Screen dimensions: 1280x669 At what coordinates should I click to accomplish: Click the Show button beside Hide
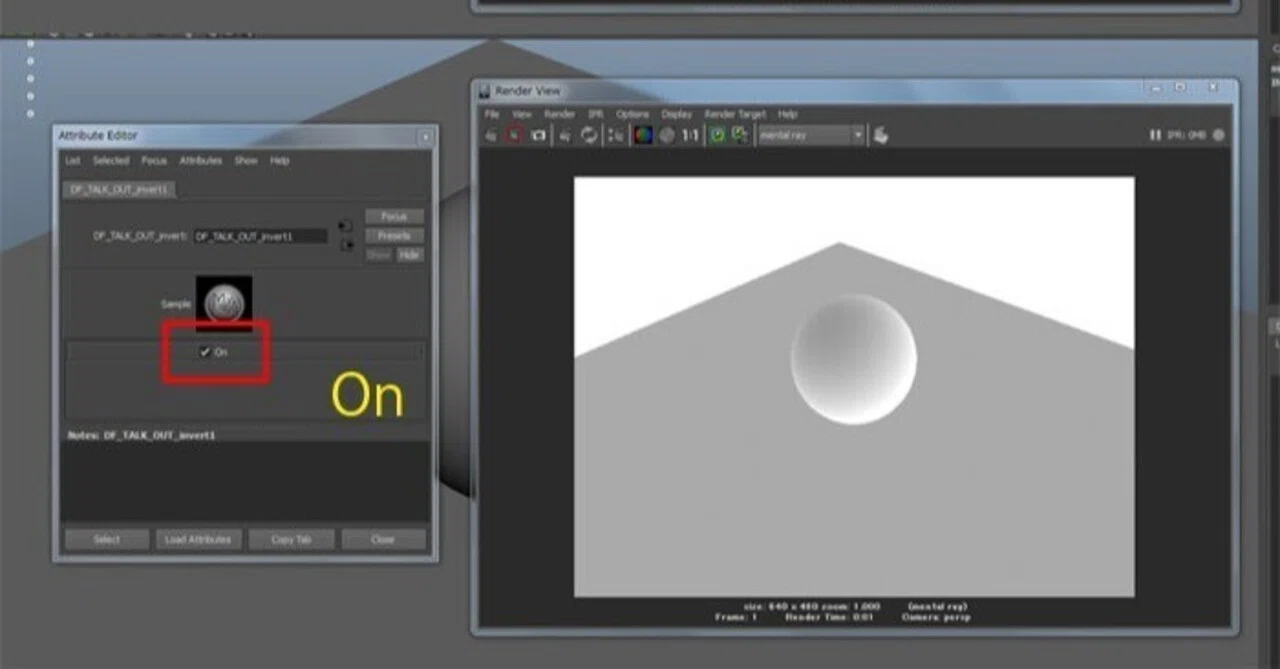[379, 255]
